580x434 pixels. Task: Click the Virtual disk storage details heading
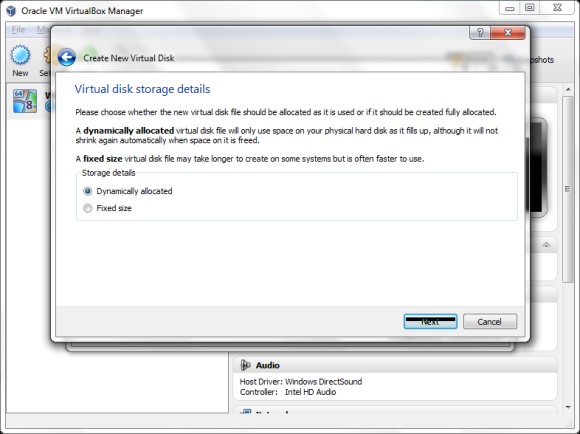pyautogui.click(x=142, y=89)
